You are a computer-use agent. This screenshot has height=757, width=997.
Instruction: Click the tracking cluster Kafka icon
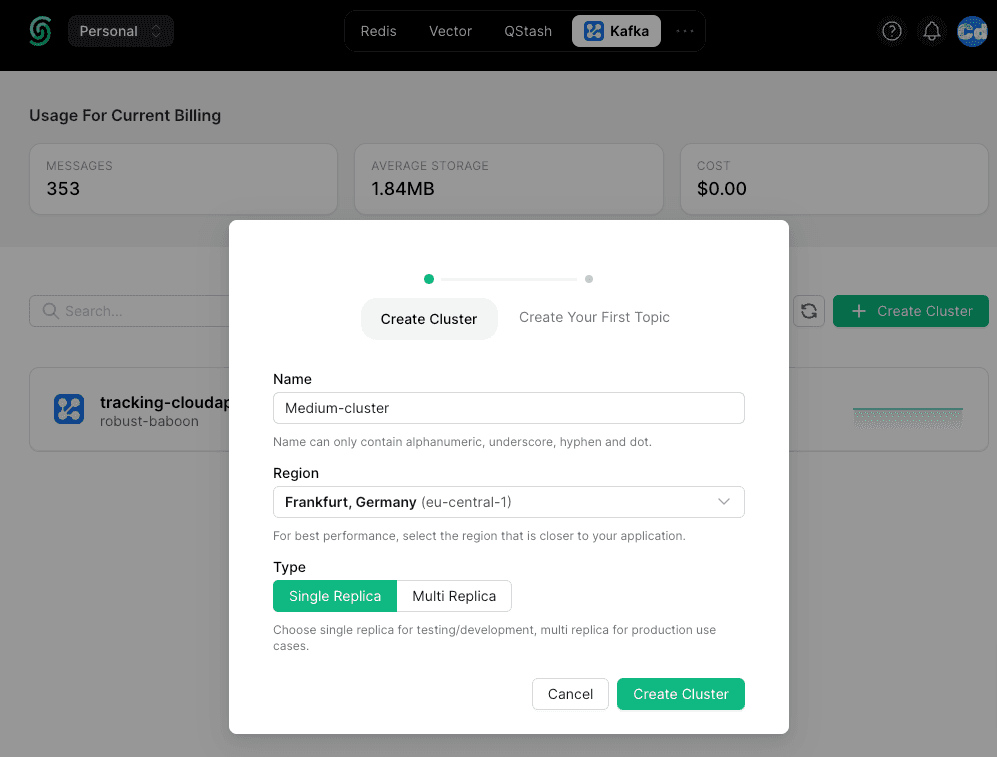pos(69,409)
